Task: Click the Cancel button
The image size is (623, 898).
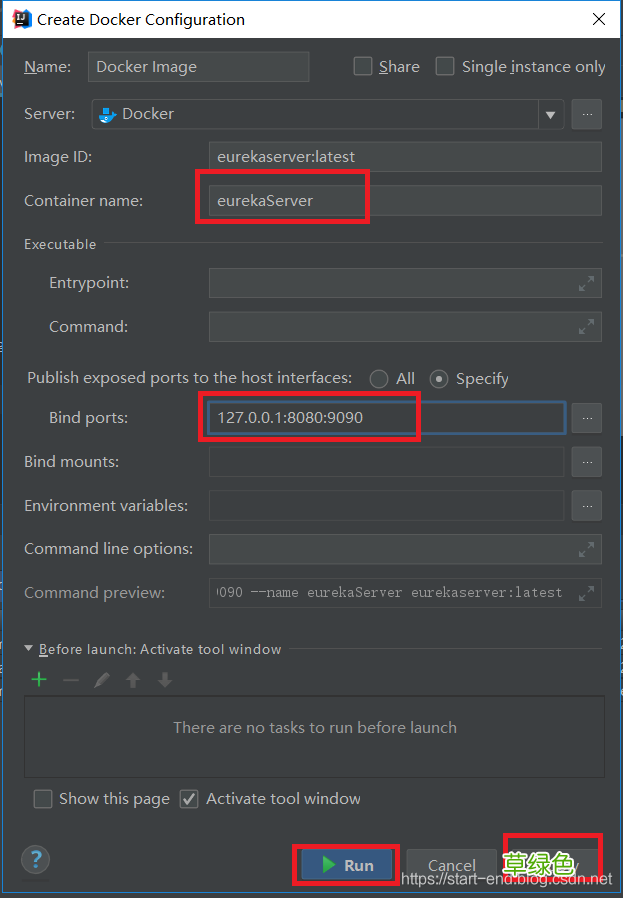Action: point(452,865)
